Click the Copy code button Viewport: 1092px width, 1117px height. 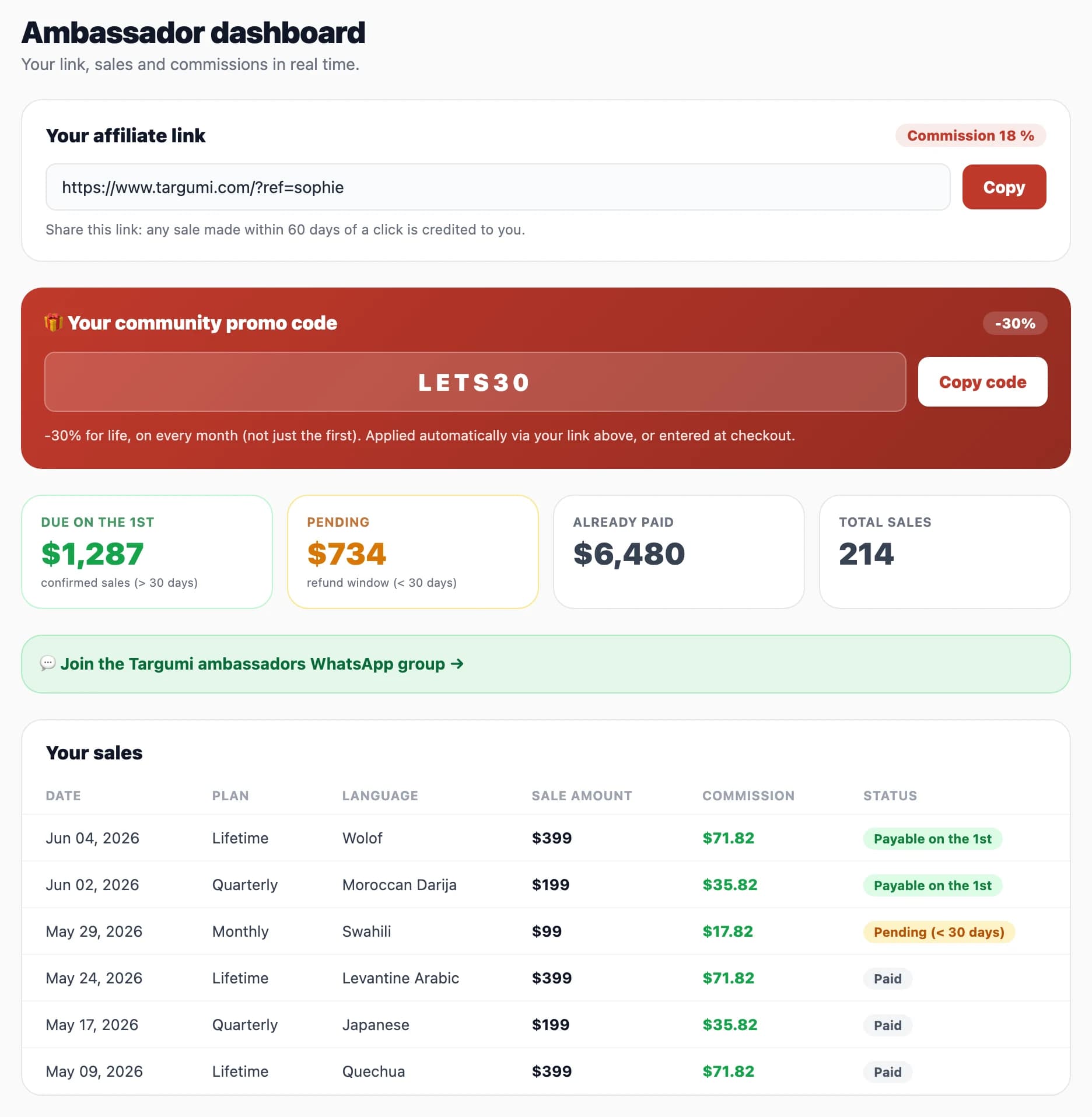click(x=982, y=381)
